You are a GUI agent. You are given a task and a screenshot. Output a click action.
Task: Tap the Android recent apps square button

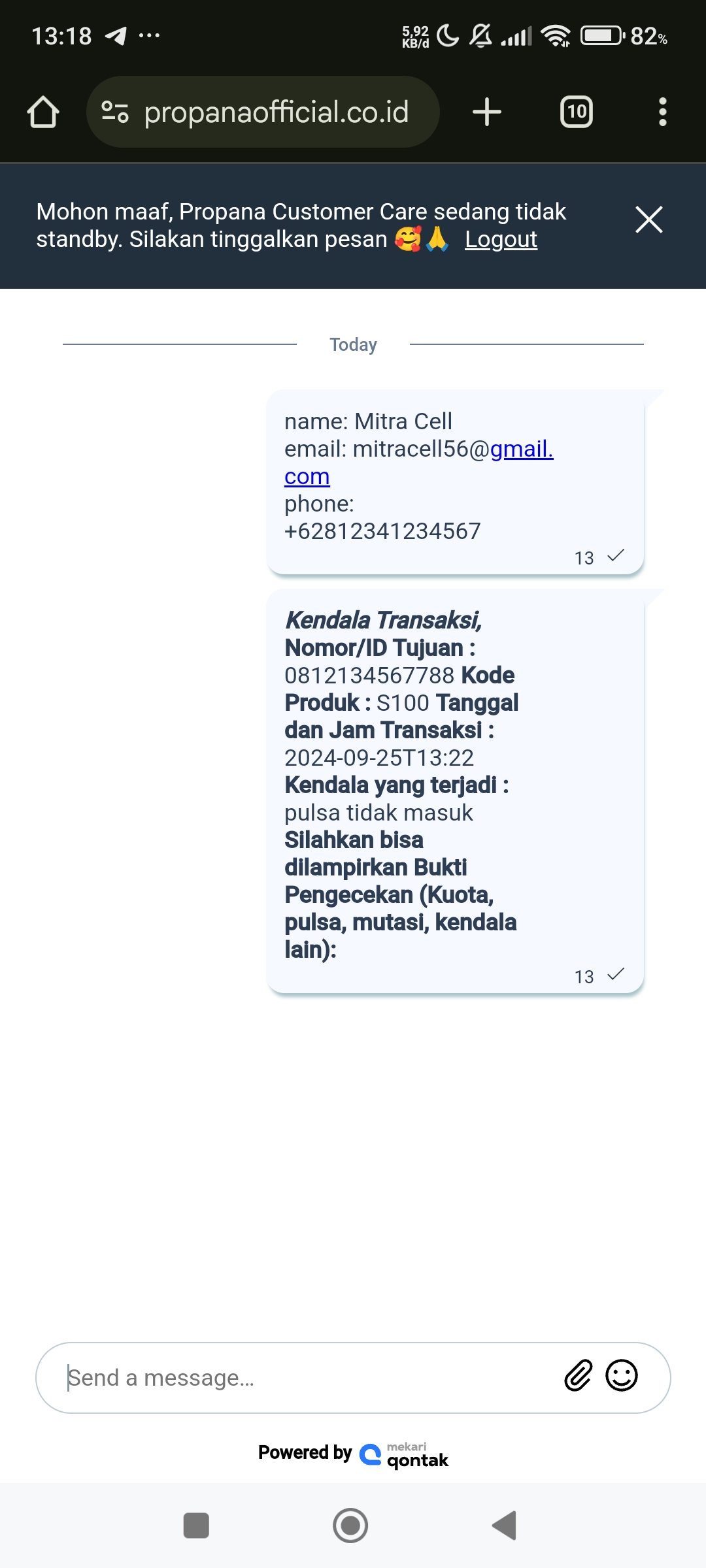click(196, 1526)
